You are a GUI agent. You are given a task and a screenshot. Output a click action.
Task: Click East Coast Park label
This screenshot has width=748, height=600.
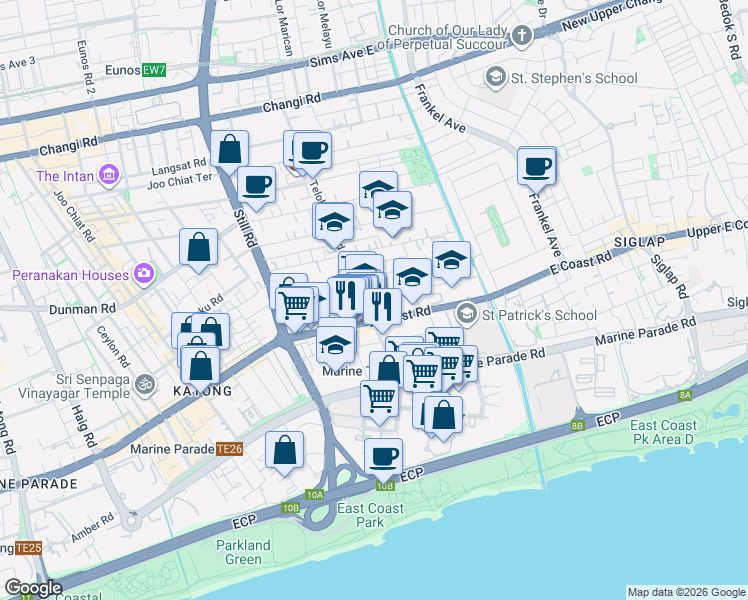coord(370,515)
